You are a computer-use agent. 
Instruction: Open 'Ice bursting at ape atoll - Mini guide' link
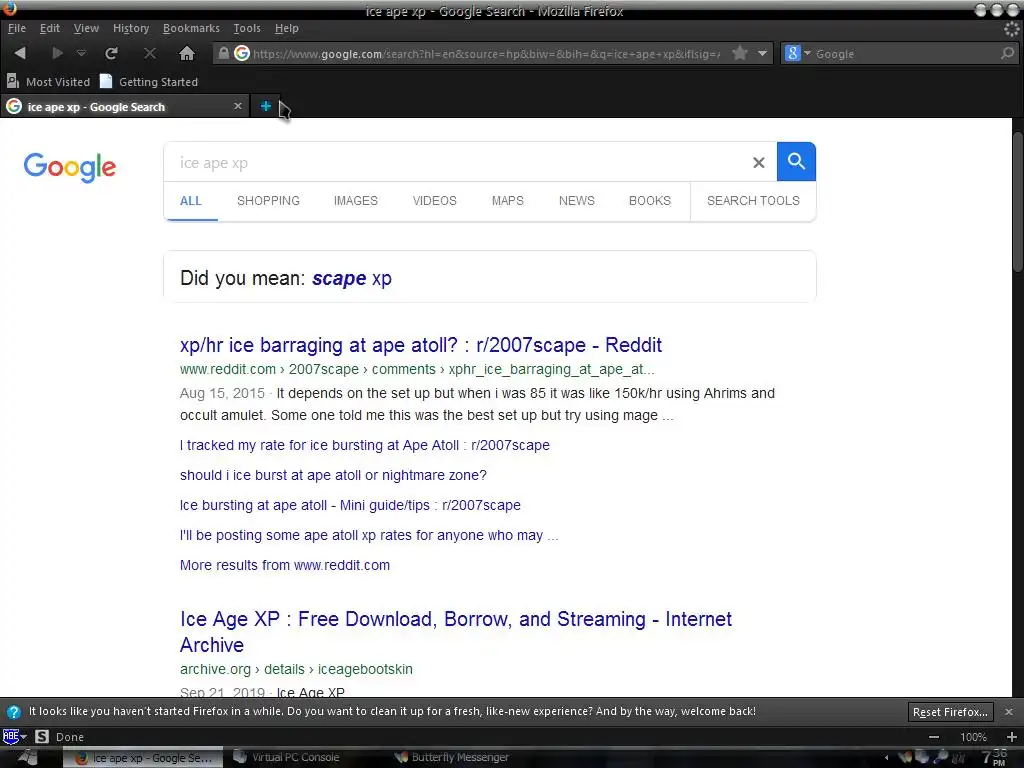[x=350, y=505]
